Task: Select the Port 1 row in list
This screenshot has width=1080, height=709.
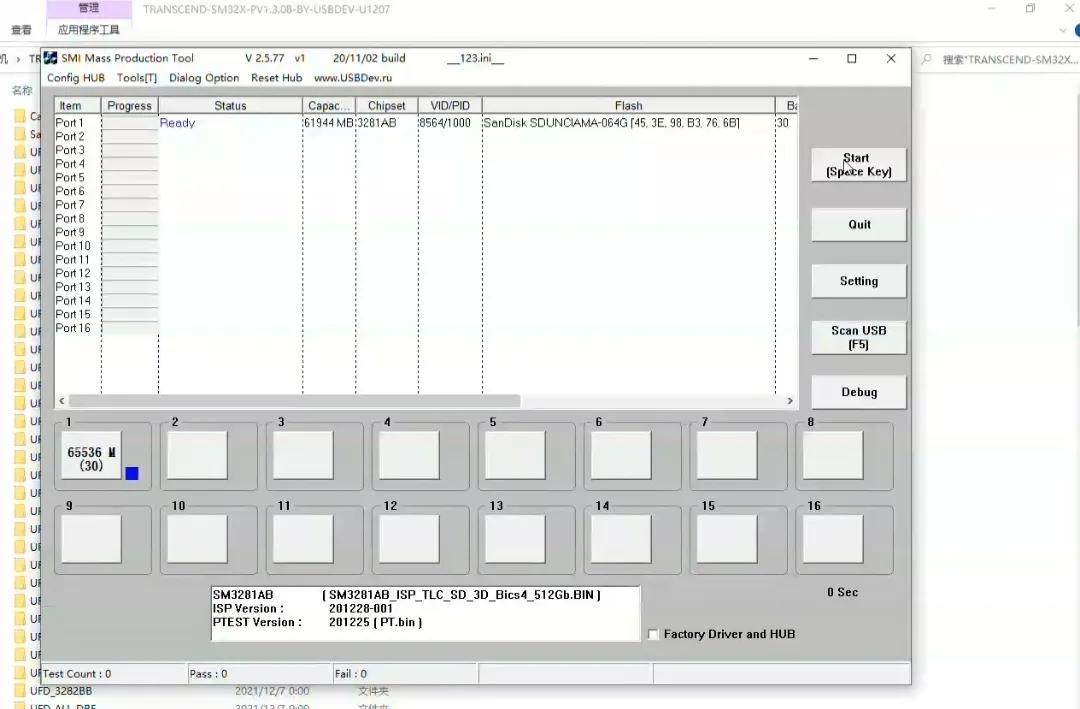Action: (x=70, y=123)
